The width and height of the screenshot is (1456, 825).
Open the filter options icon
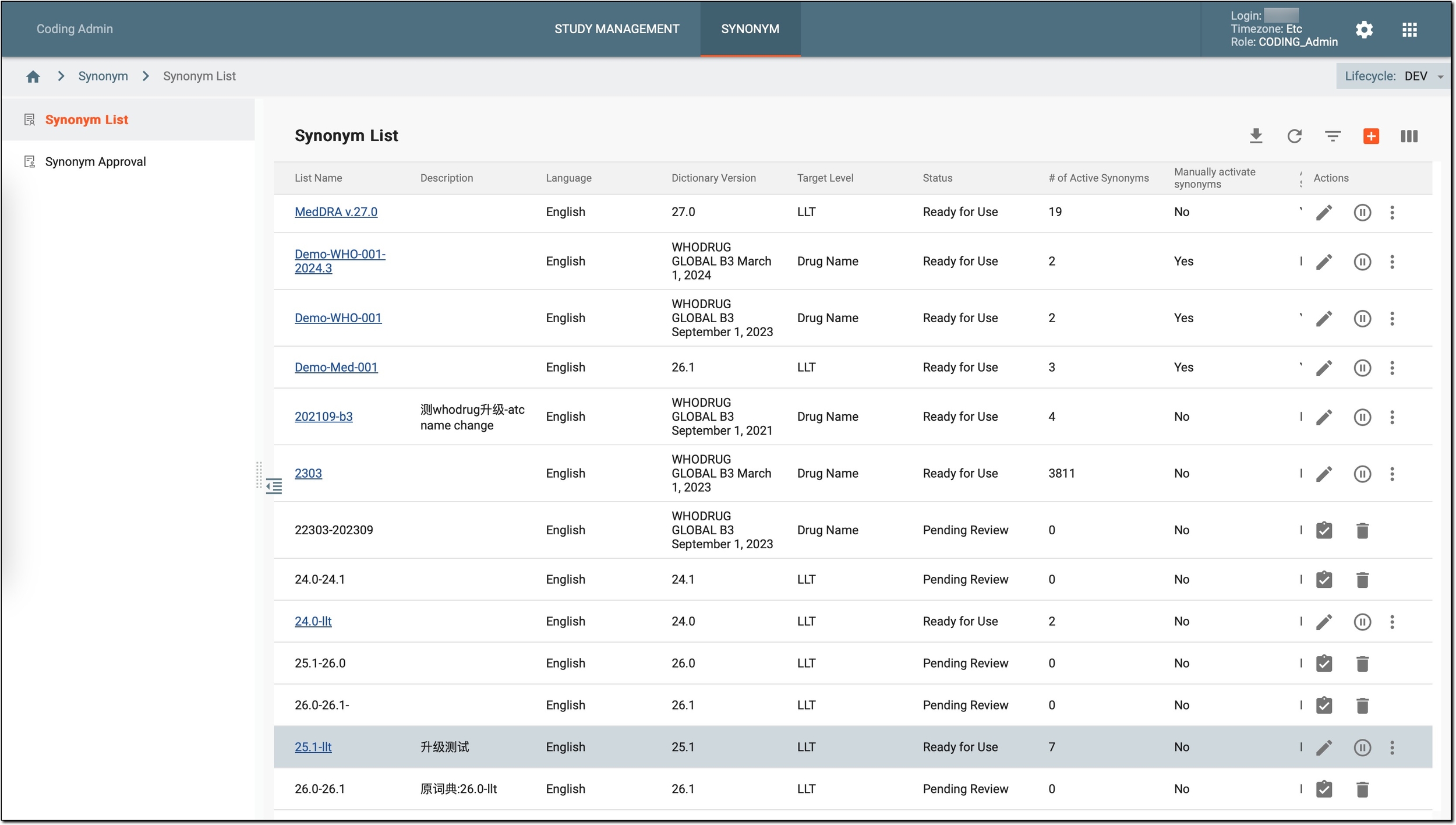click(1333, 136)
